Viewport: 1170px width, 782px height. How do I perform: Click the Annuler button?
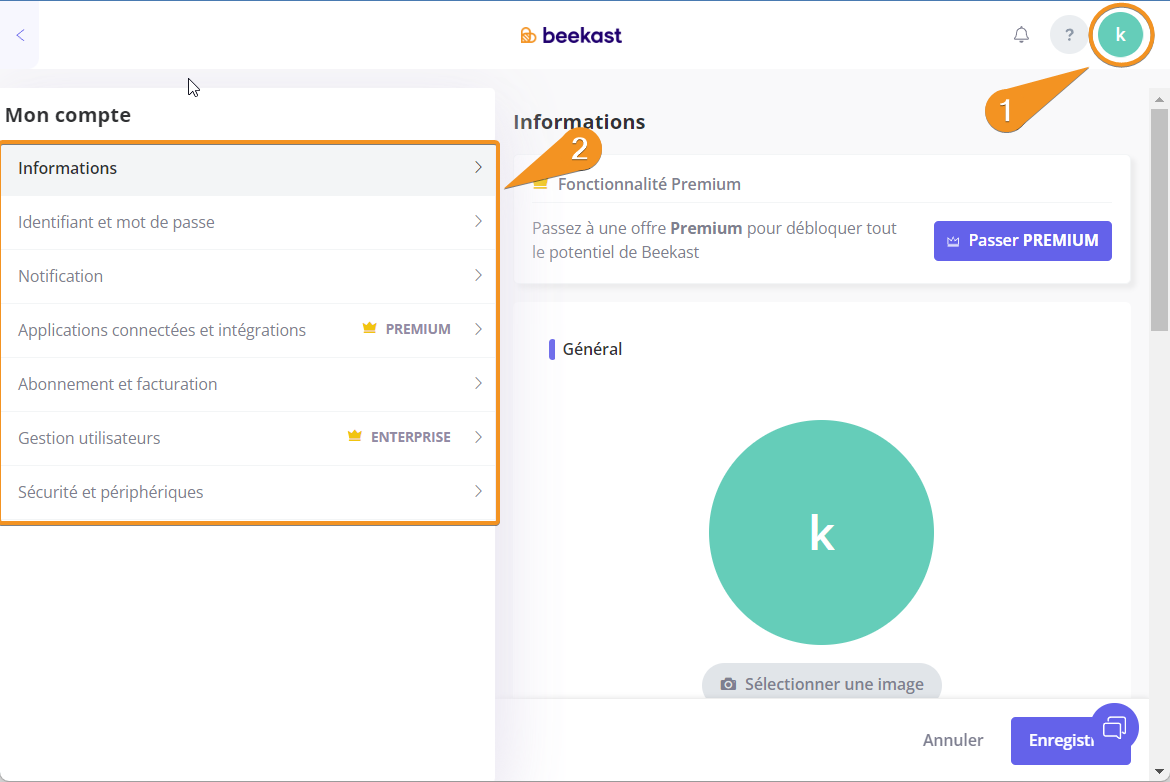[953, 740]
